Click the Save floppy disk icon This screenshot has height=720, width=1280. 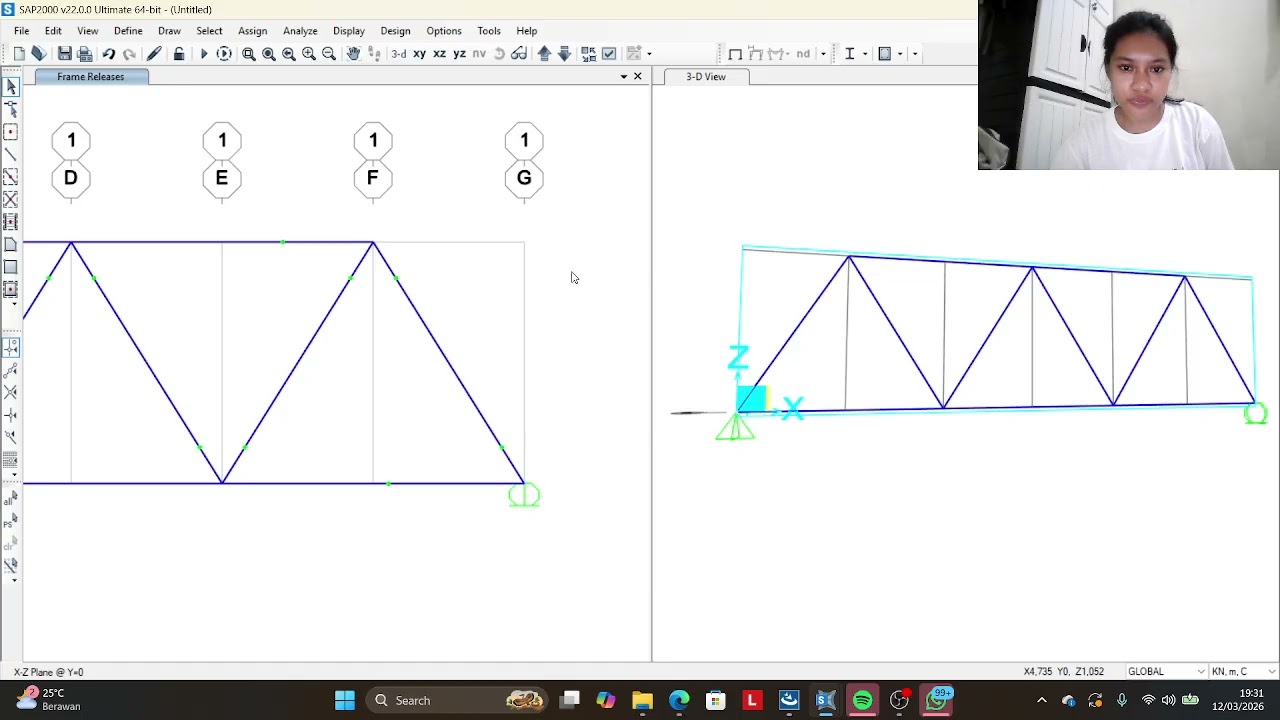64,54
